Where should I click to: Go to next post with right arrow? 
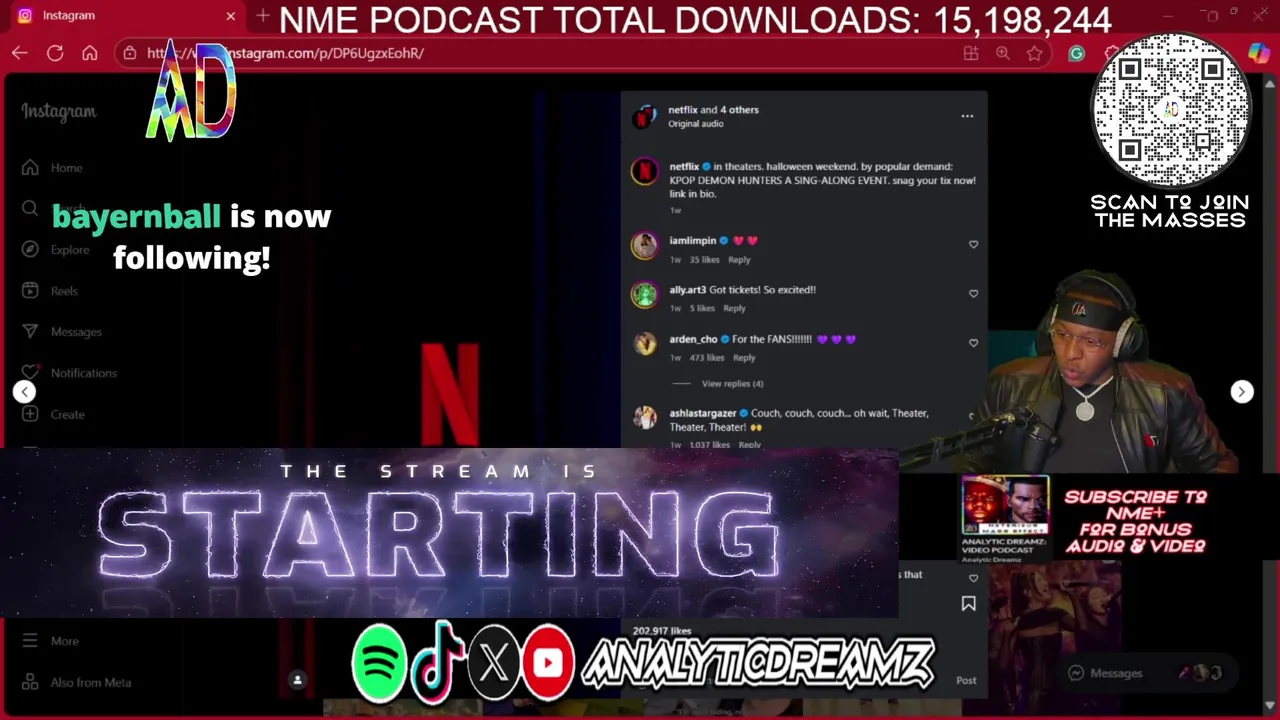pyautogui.click(x=1241, y=392)
